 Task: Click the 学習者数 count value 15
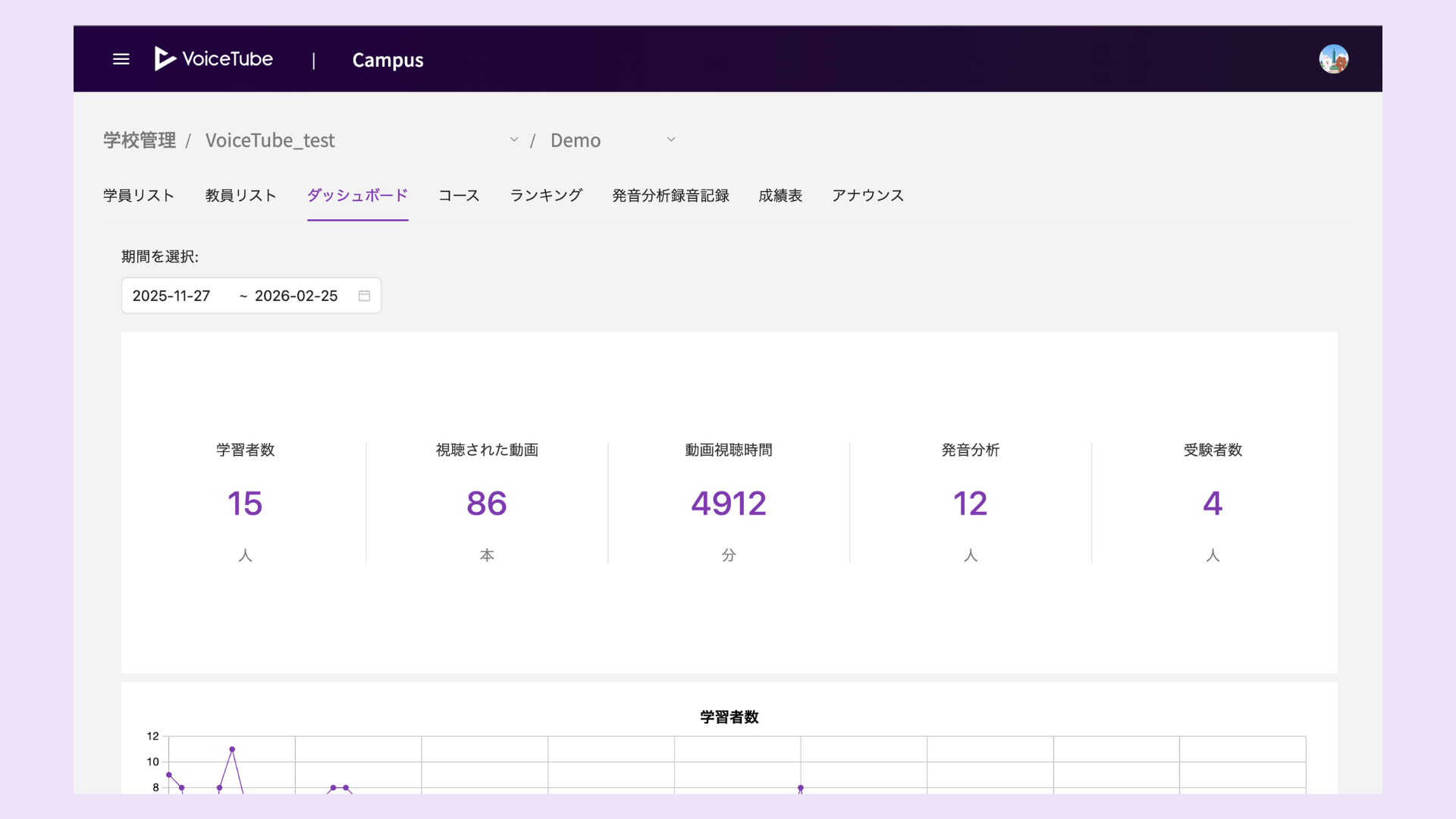coord(244,504)
